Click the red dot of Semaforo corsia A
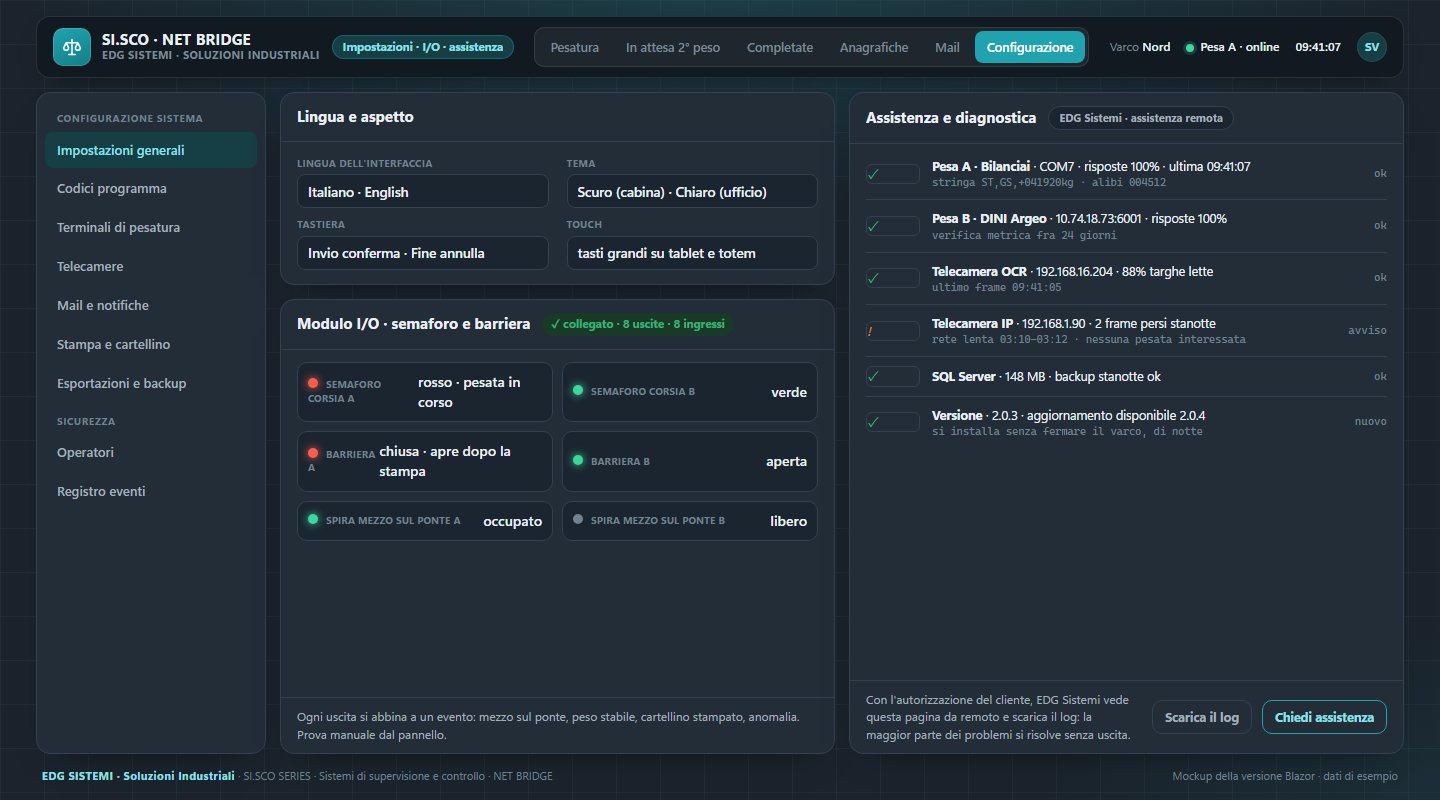The height and width of the screenshot is (800, 1440). click(313, 383)
